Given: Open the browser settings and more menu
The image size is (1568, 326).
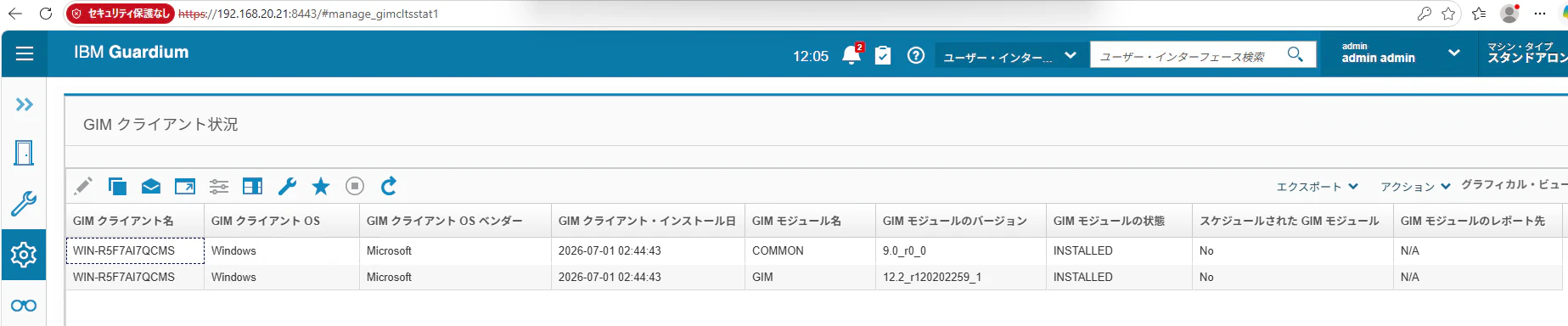Looking at the screenshot, I should coord(1540,14).
